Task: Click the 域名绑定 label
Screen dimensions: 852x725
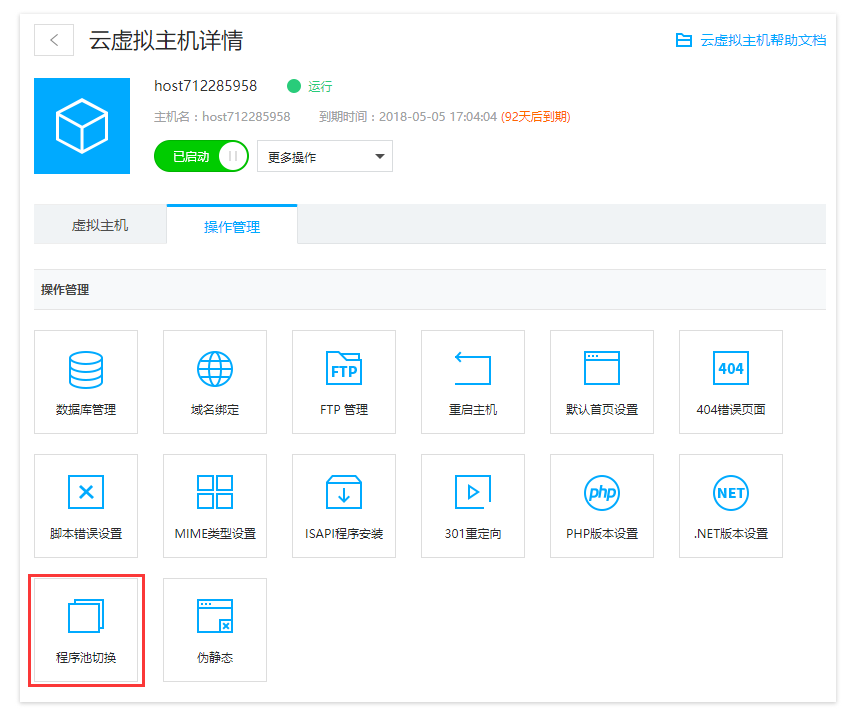Action: pyautogui.click(x=215, y=410)
